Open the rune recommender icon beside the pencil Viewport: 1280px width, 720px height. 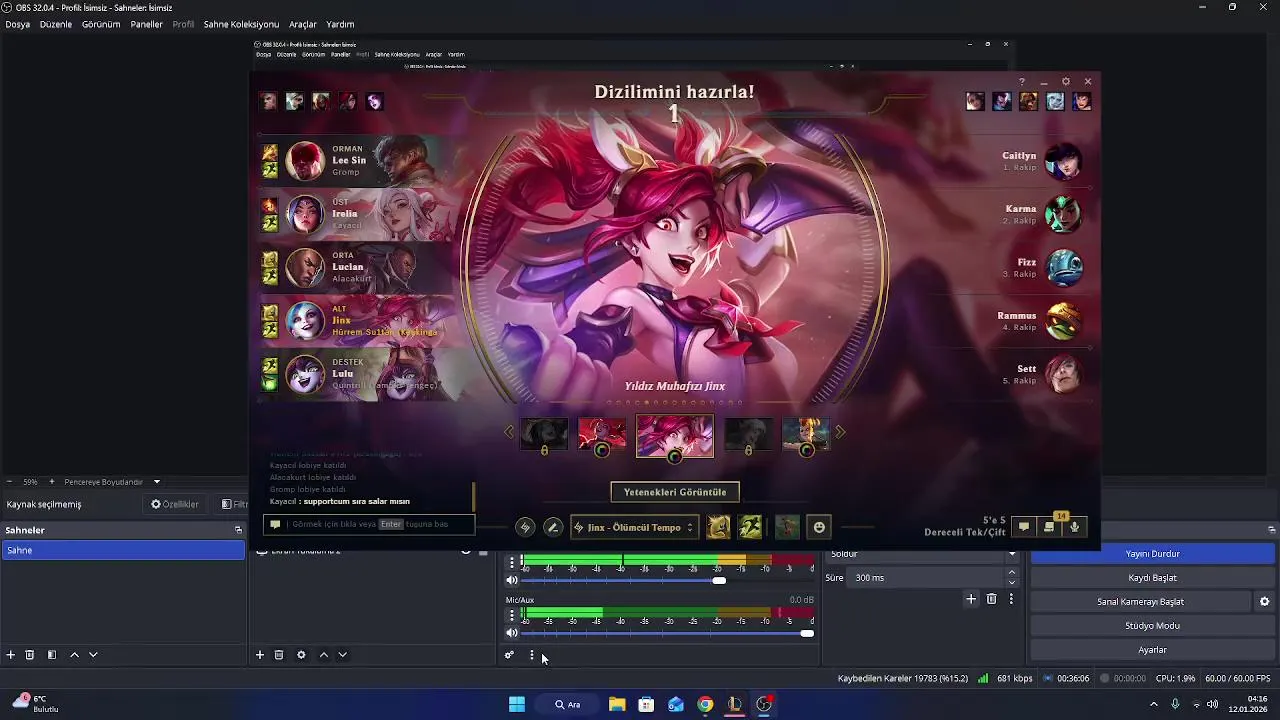(525, 527)
